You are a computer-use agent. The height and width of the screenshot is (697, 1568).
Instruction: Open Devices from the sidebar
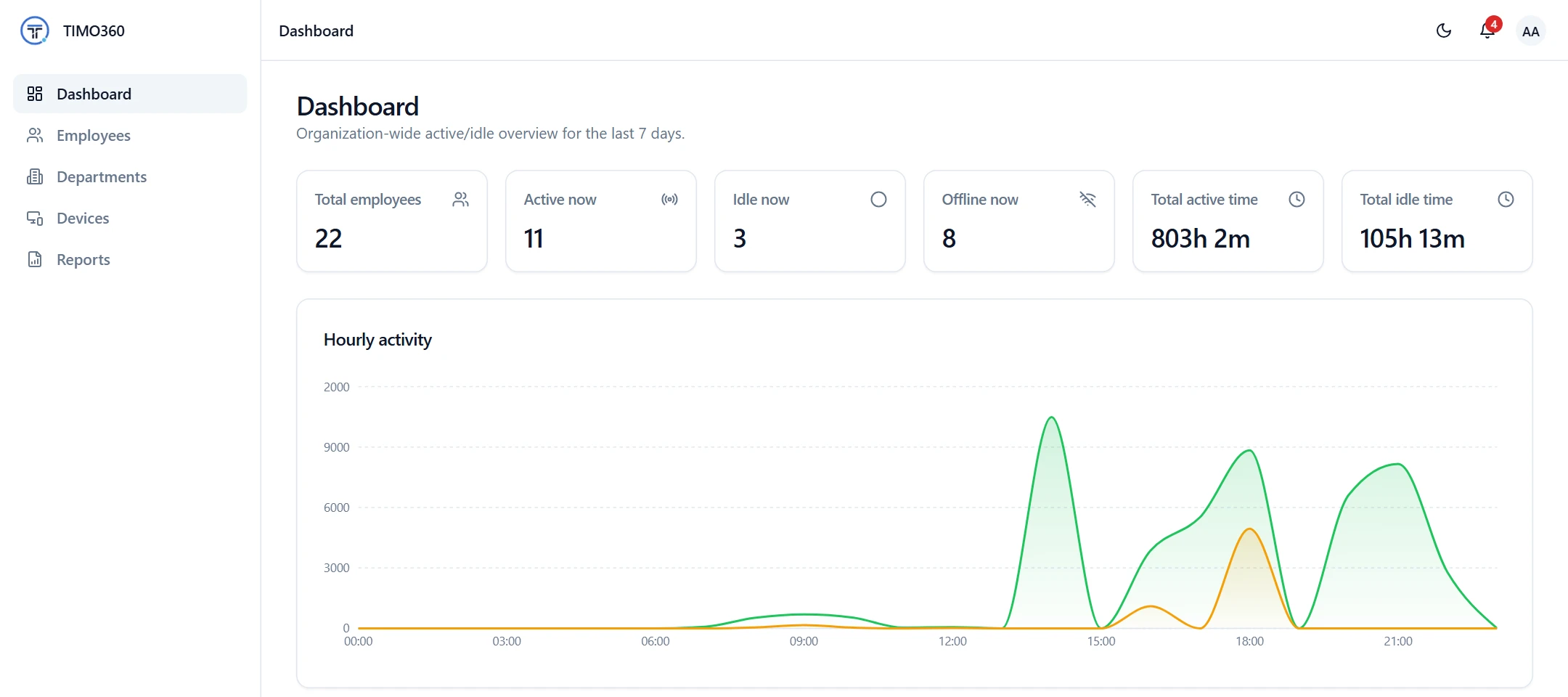(x=130, y=218)
